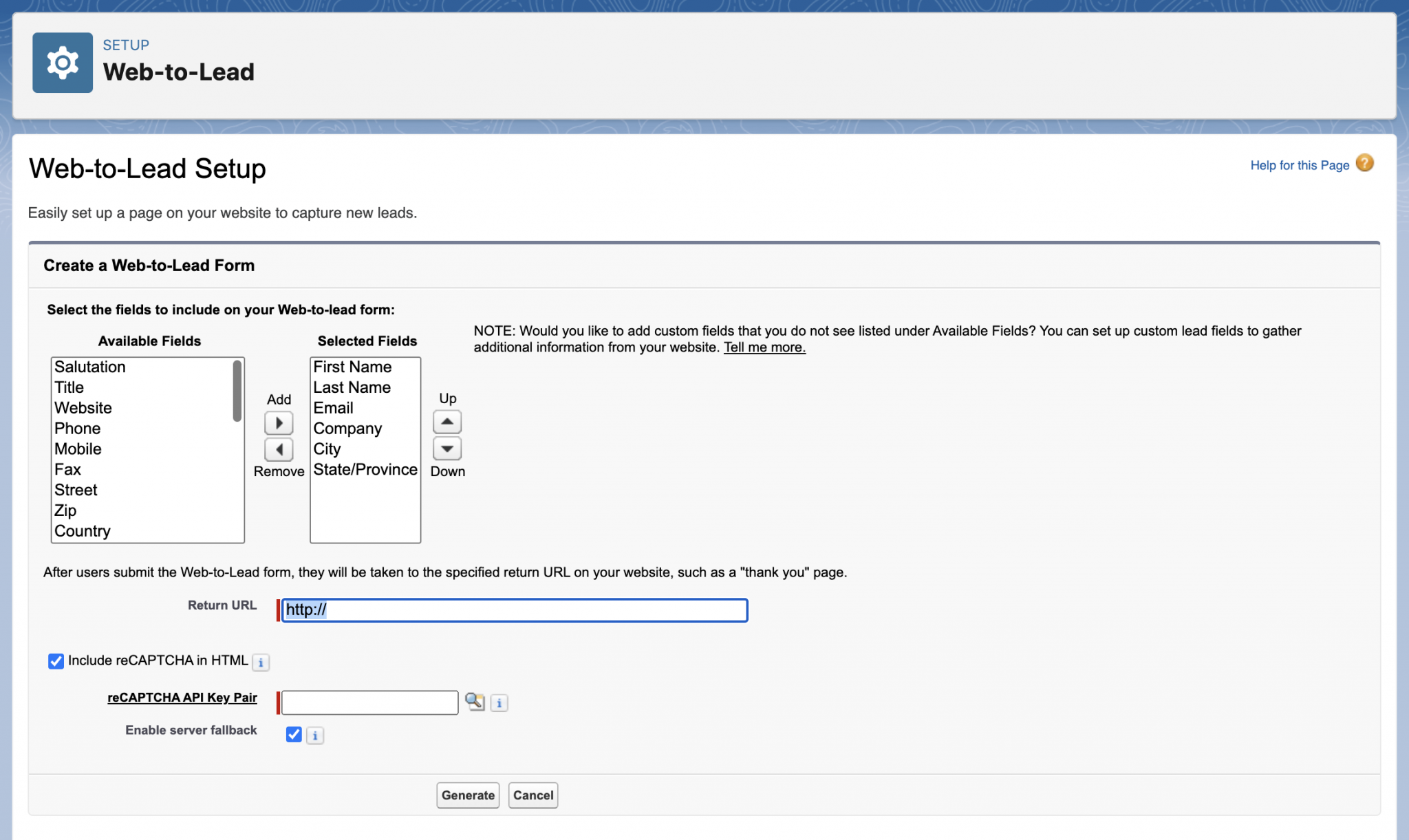Disable the Enable server fallback checkbox
This screenshot has height=840, width=1409.
(294, 735)
